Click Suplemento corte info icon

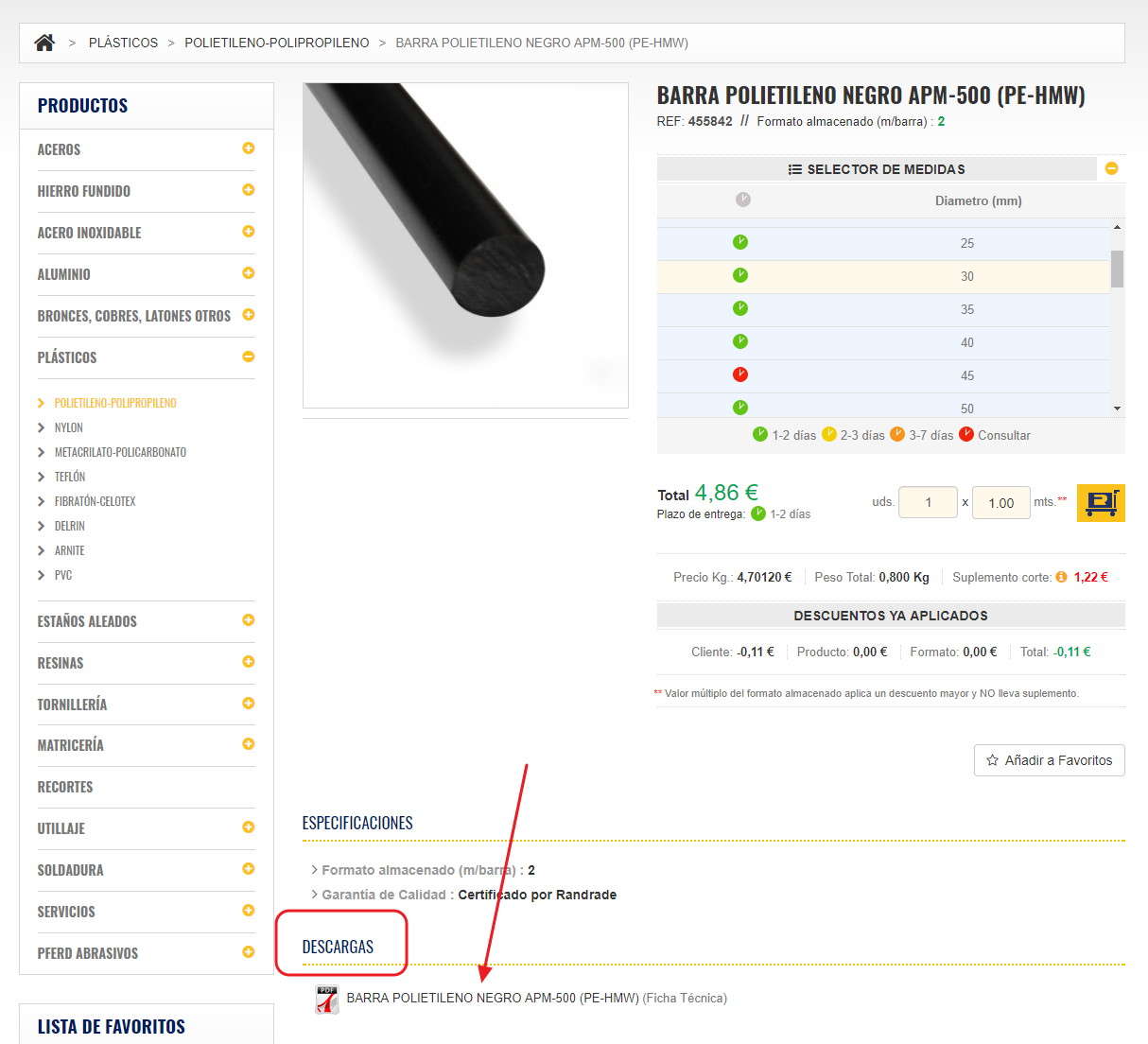point(1061,577)
